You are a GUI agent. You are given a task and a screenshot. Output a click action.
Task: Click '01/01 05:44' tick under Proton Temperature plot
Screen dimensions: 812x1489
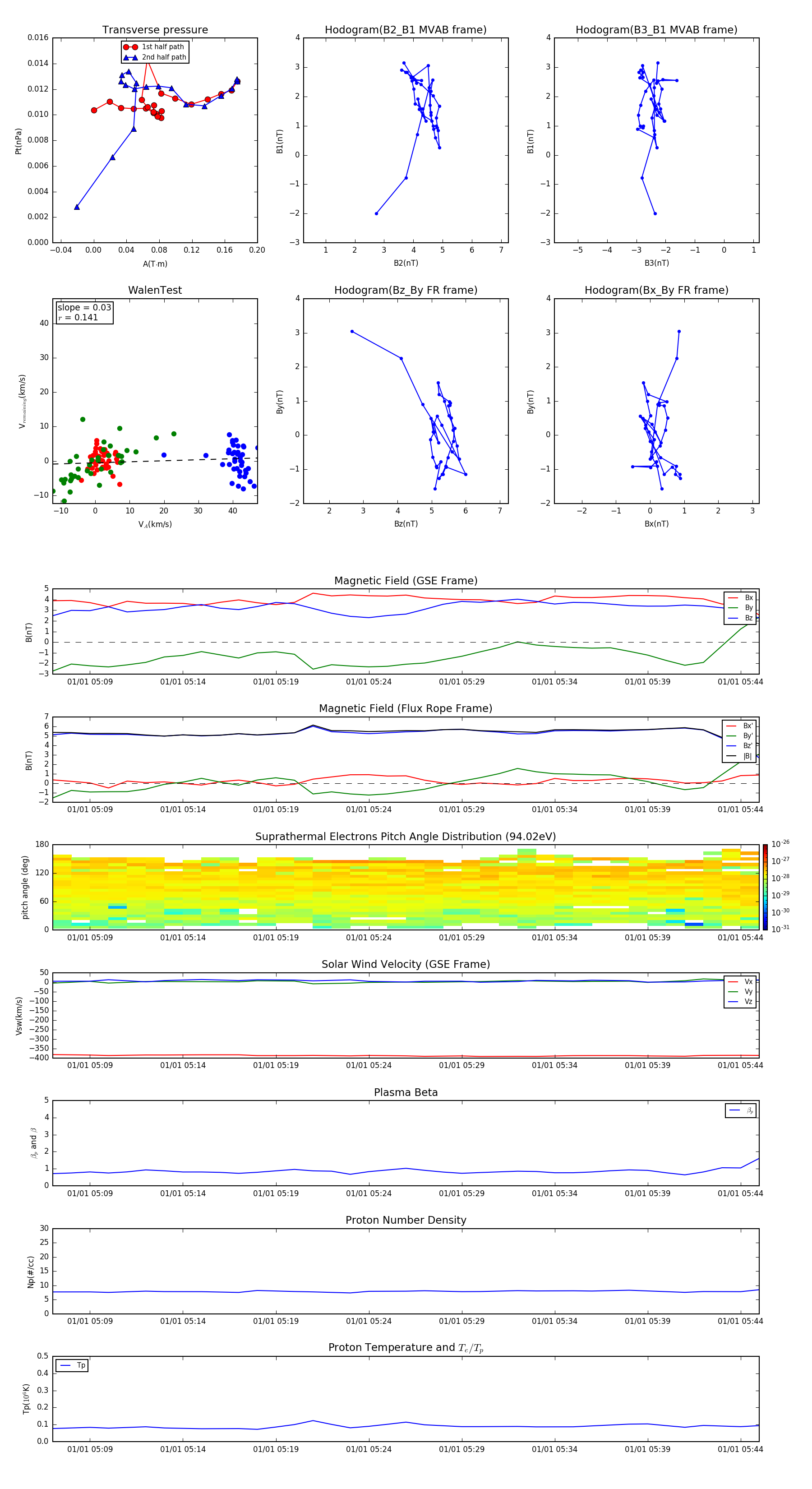coord(740,1449)
